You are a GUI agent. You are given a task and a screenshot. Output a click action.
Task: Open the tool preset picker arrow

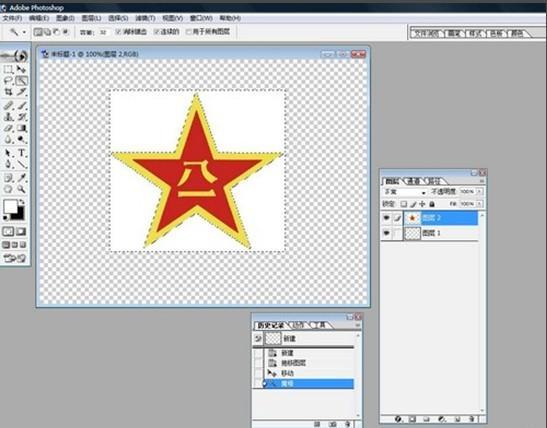pyautogui.click(x=24, y=32)
